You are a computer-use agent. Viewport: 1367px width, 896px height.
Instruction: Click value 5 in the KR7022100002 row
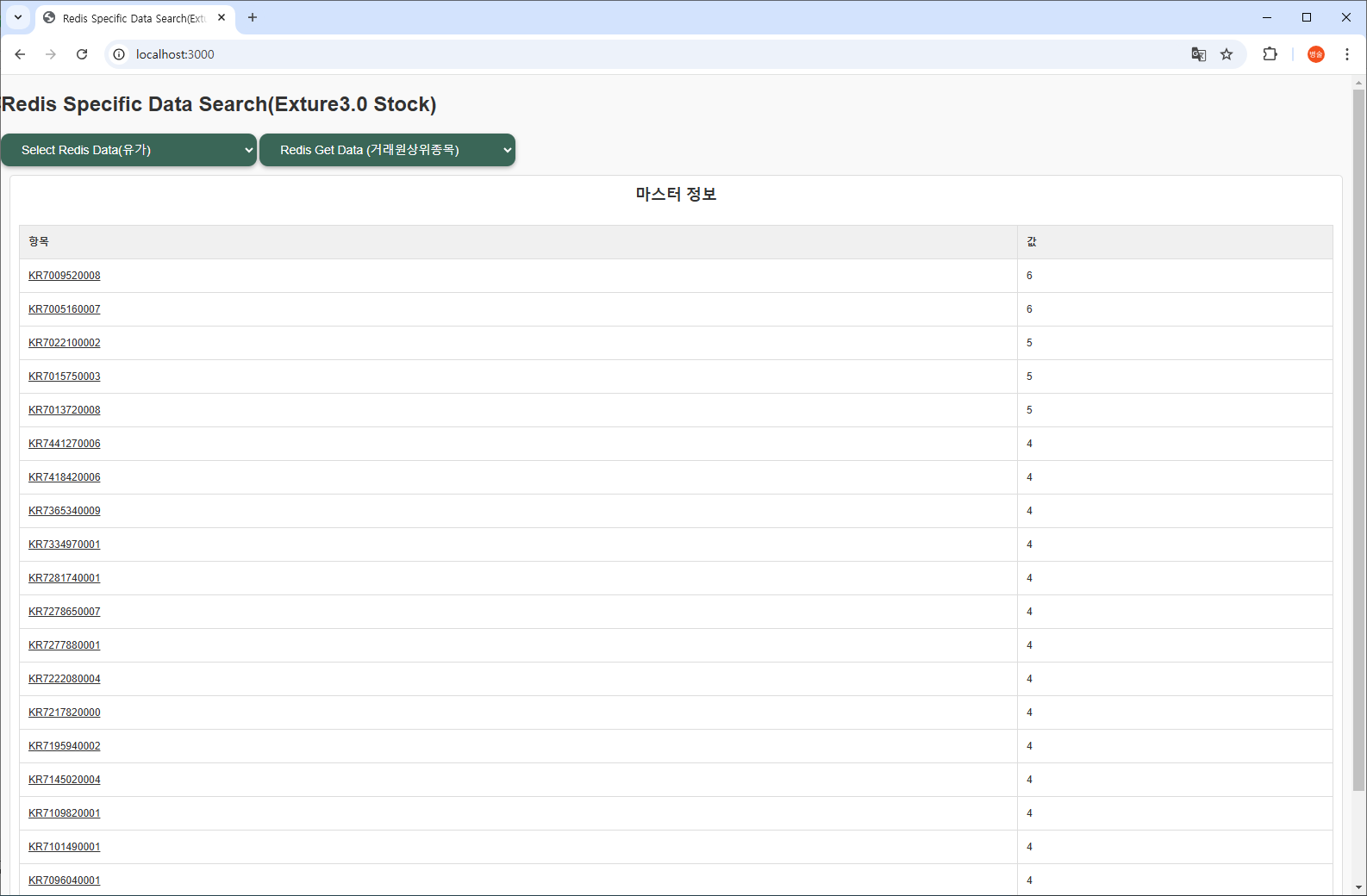pos(1029,343)
